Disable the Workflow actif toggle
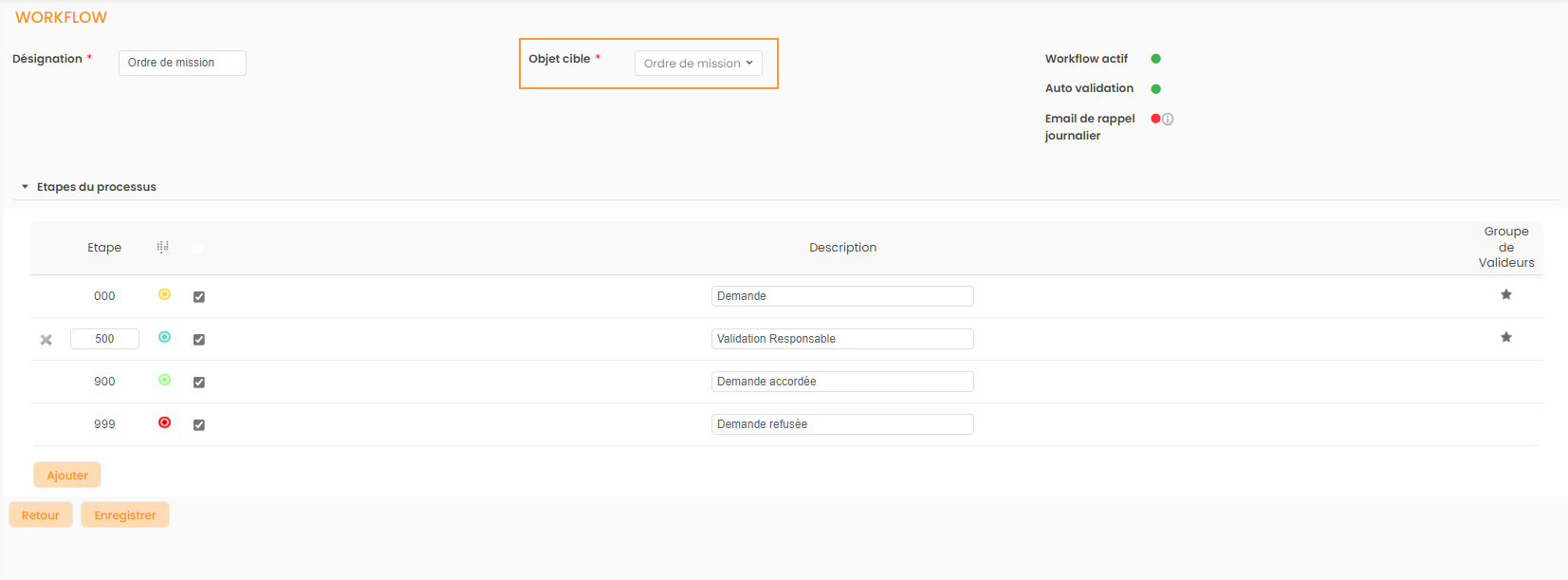Screen dimensions: 1568x580 pos(1155,59)
